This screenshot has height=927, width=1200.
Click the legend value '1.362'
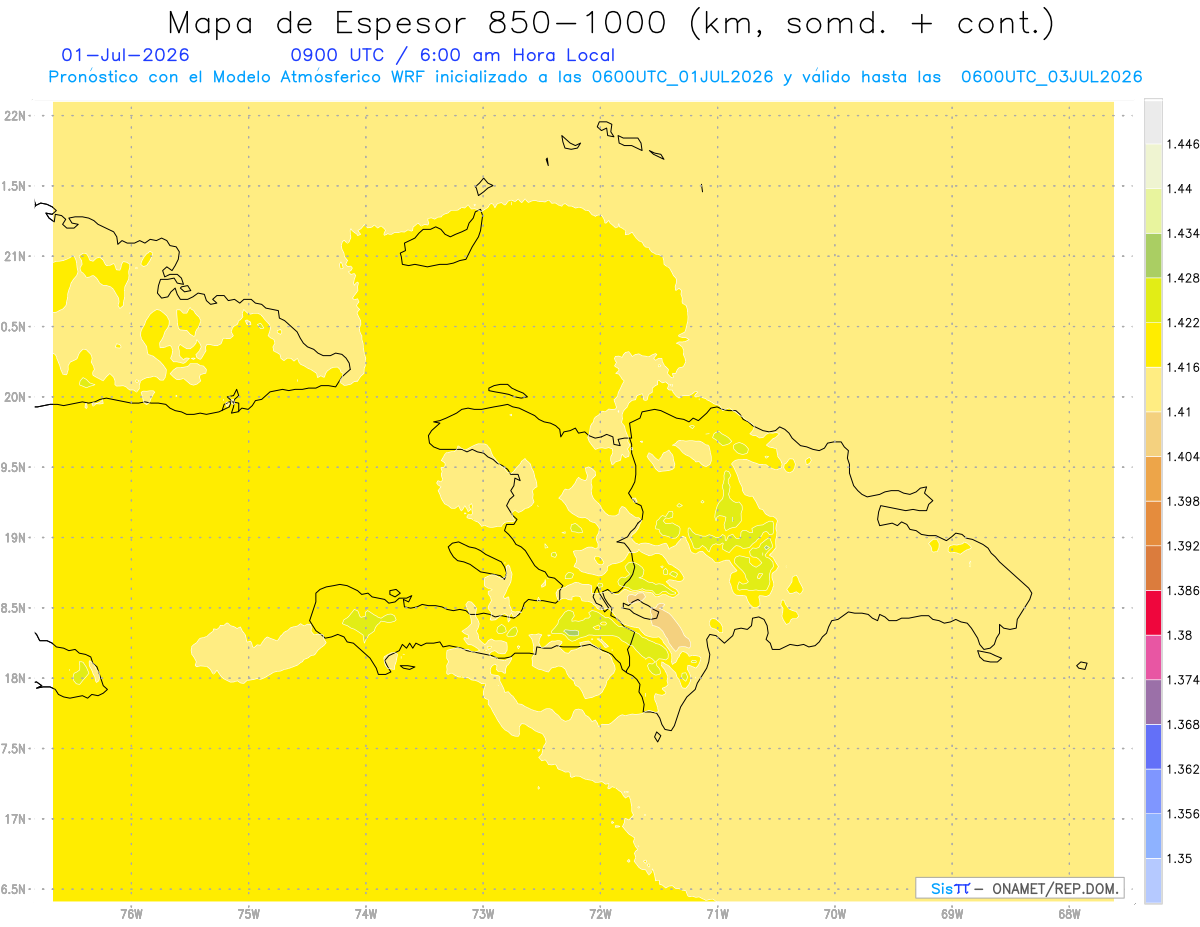[1183, 769]
